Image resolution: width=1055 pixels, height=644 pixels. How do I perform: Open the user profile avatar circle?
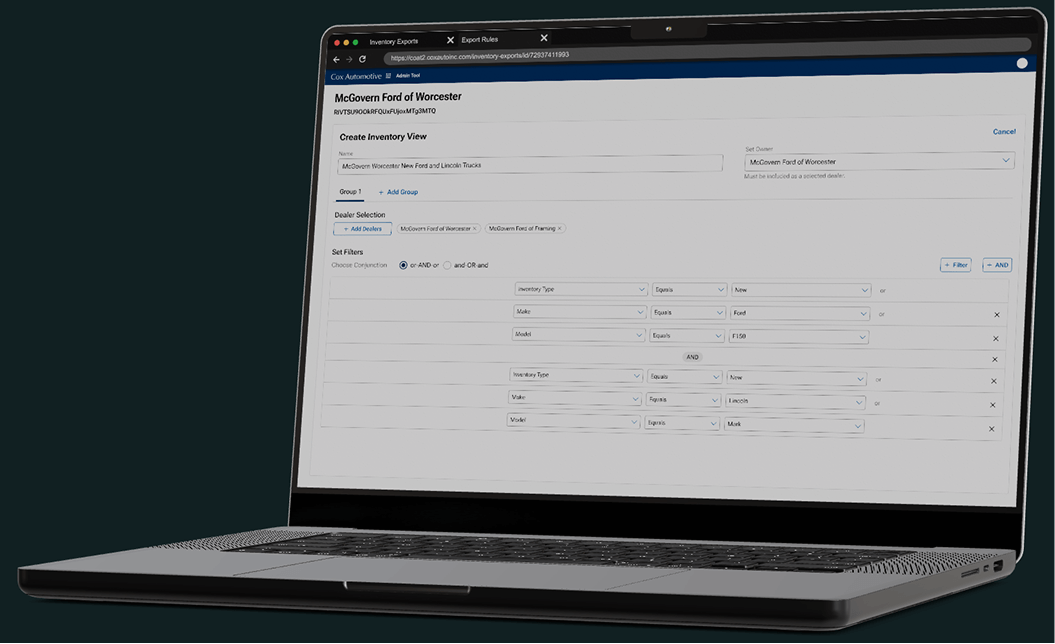tap(1021, 63)
